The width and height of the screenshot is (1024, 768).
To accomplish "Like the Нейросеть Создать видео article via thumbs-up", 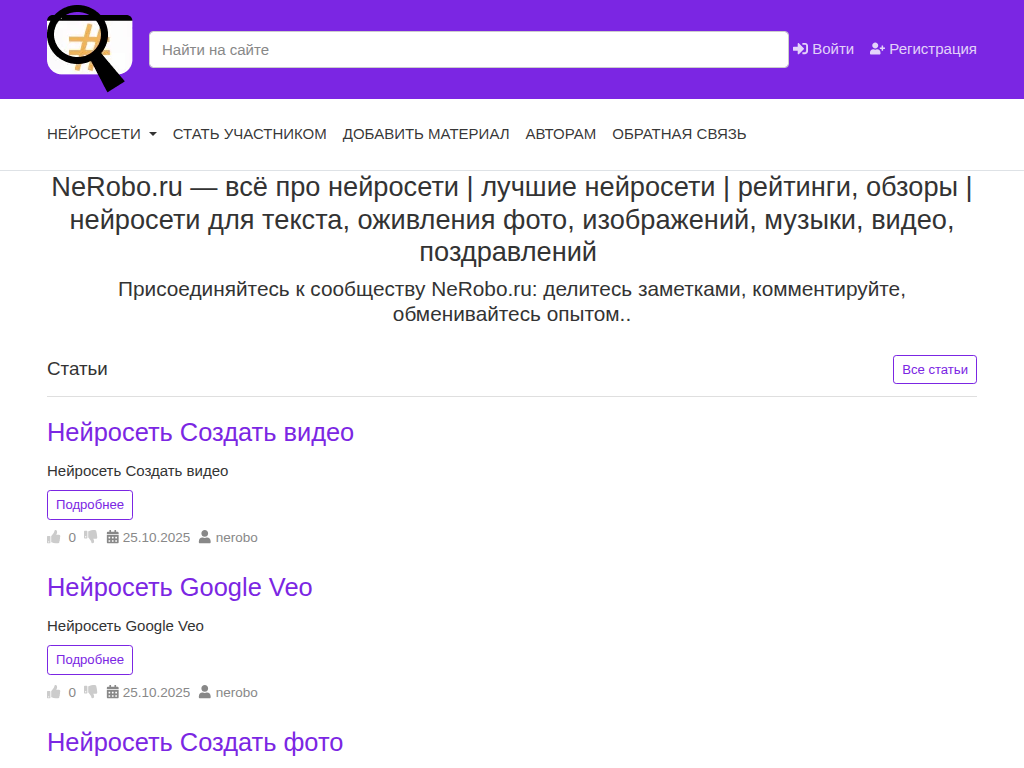I will point(55,536).
